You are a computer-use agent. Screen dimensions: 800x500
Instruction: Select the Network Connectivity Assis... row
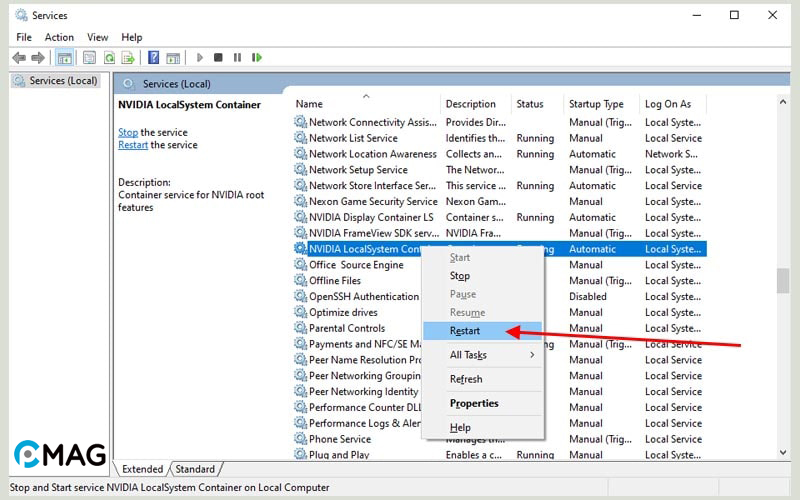pos(500,122)
